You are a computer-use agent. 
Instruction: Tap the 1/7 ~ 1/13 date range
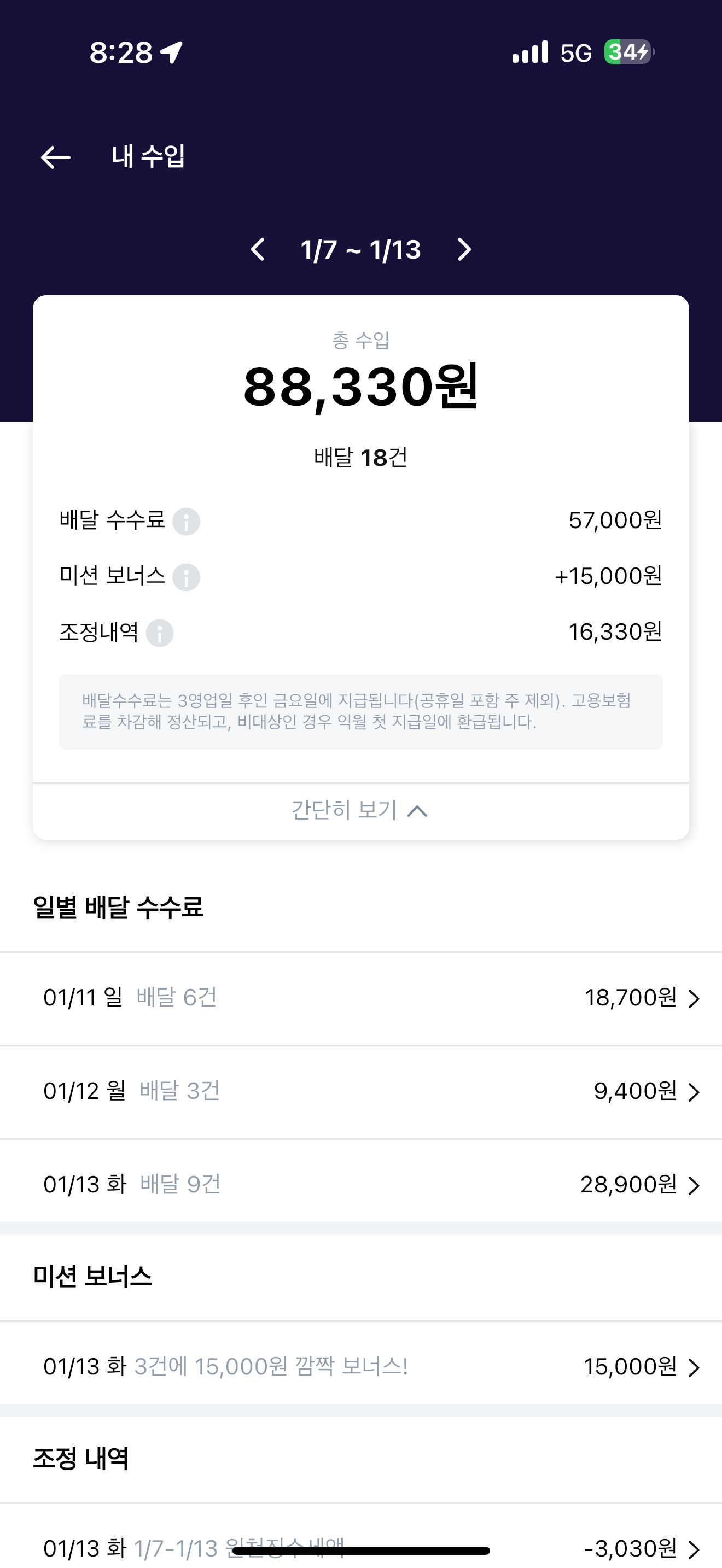[360, 249]
